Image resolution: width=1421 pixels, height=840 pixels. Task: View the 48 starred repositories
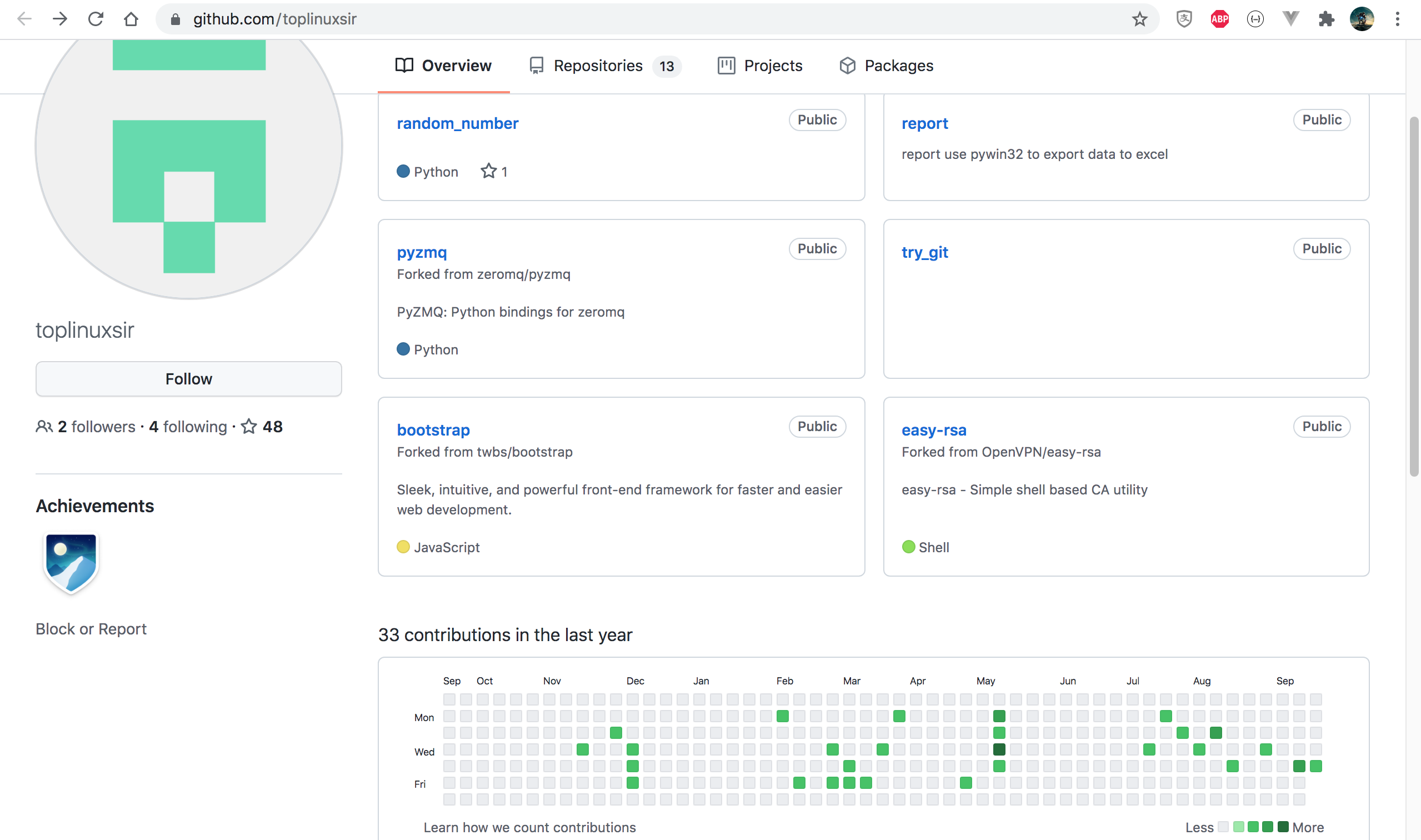click(x=262, y=427)
